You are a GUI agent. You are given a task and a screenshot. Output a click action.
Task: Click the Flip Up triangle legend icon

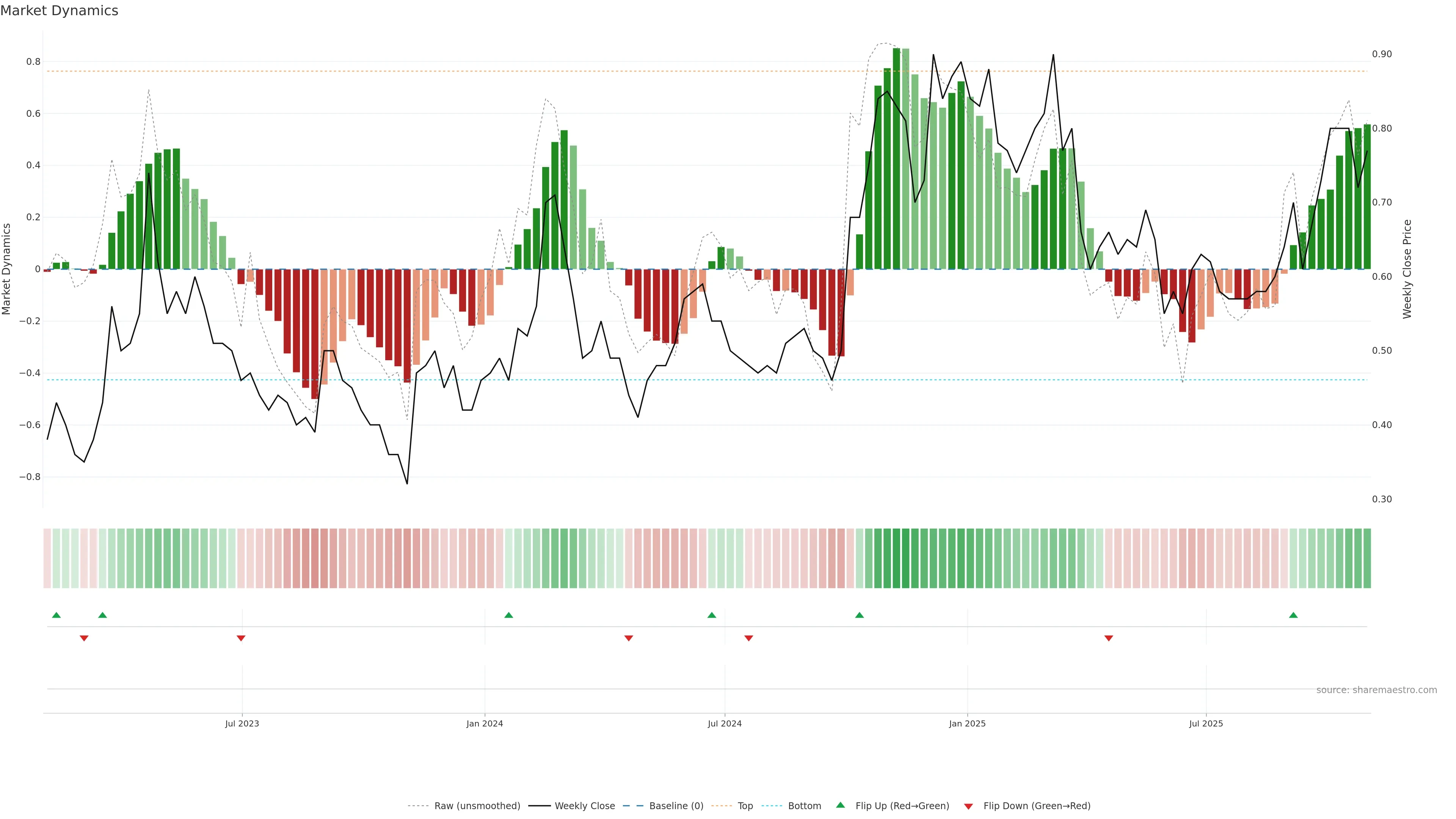tap(841, 805)
